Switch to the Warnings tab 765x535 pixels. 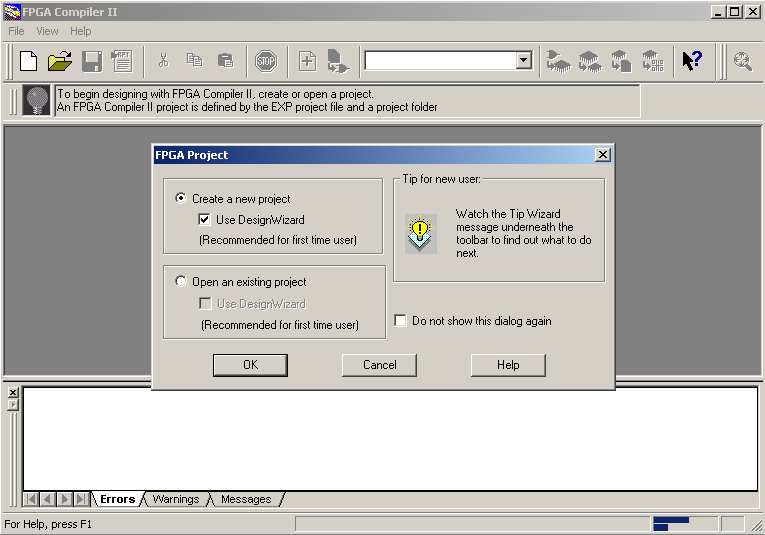176,499
